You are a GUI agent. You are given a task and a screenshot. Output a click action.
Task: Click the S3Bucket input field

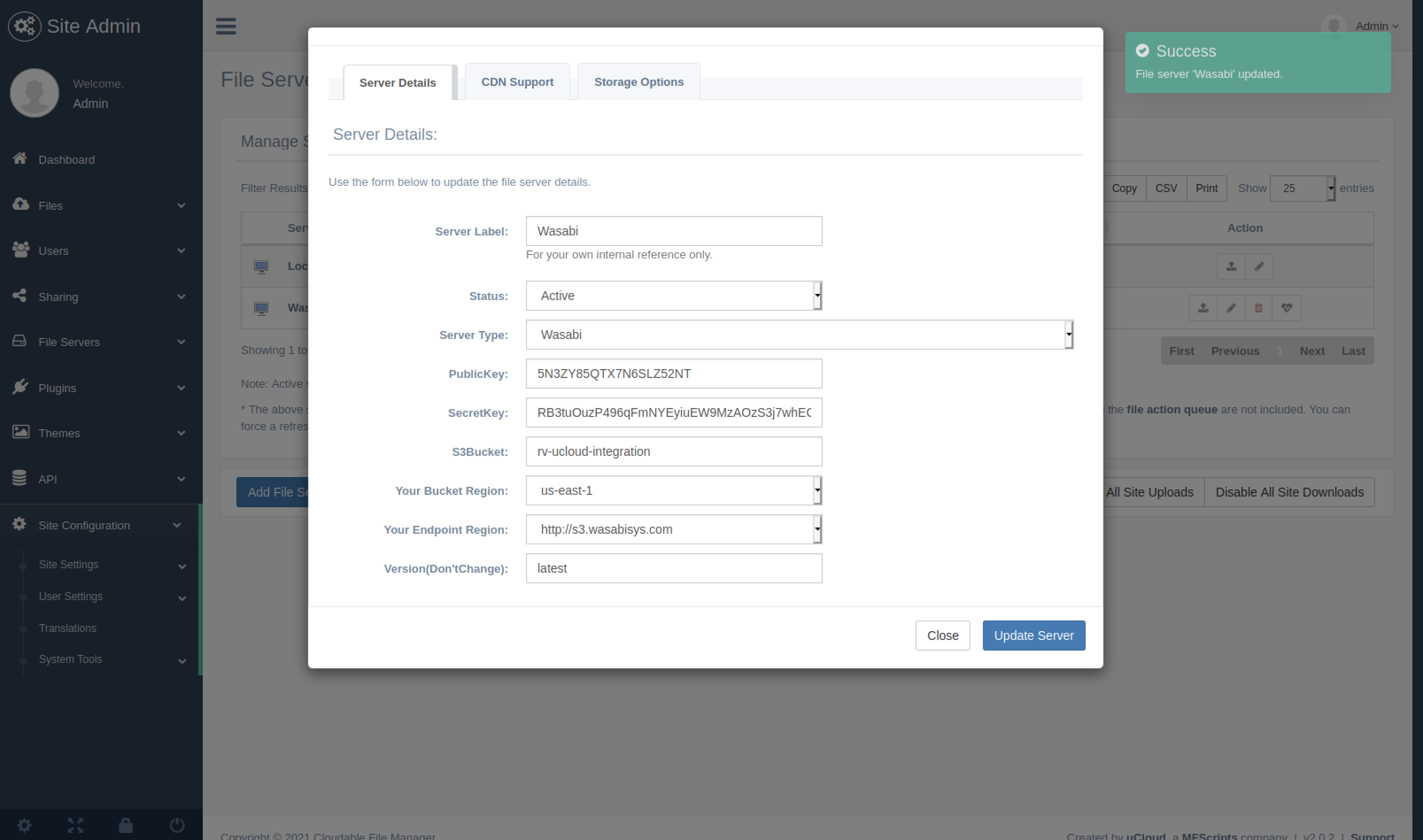pos(674,451)
